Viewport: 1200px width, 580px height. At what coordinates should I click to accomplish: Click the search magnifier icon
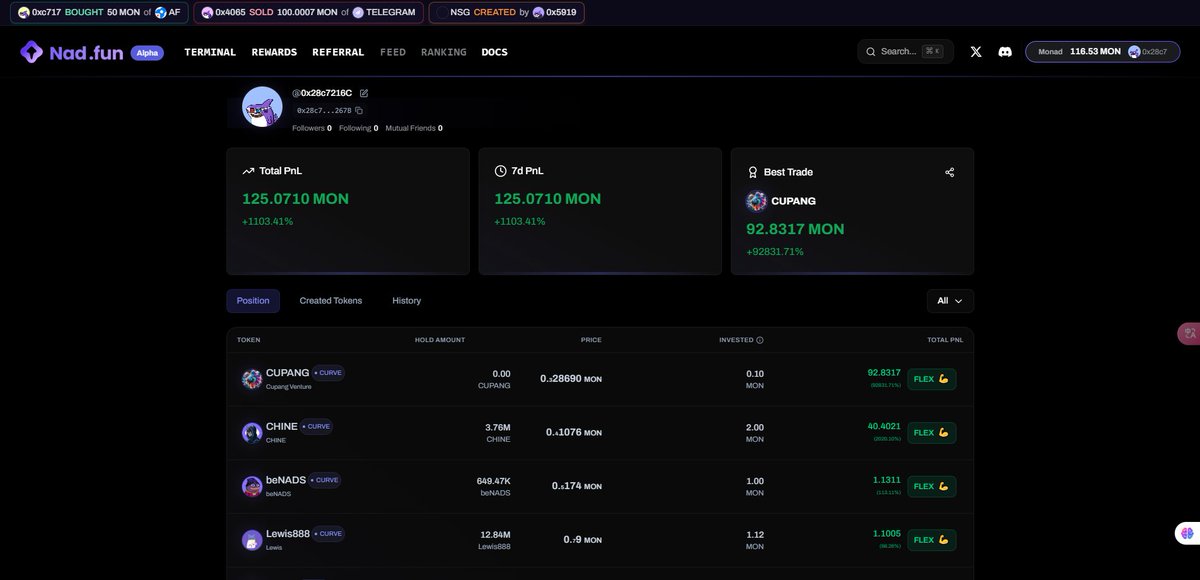871,52
